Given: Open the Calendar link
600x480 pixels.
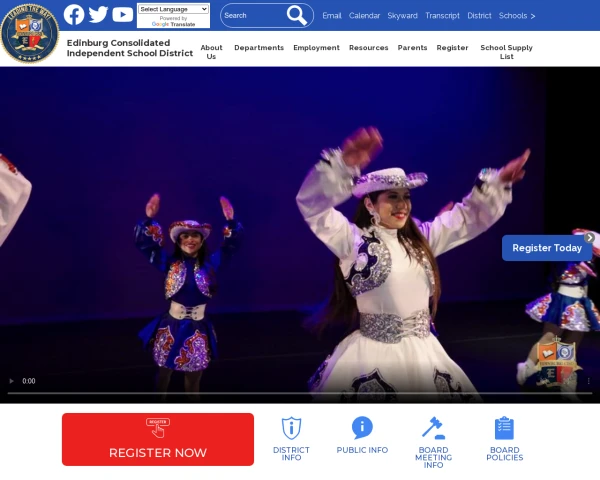Looking at the screenshot, I should (364, 16).
